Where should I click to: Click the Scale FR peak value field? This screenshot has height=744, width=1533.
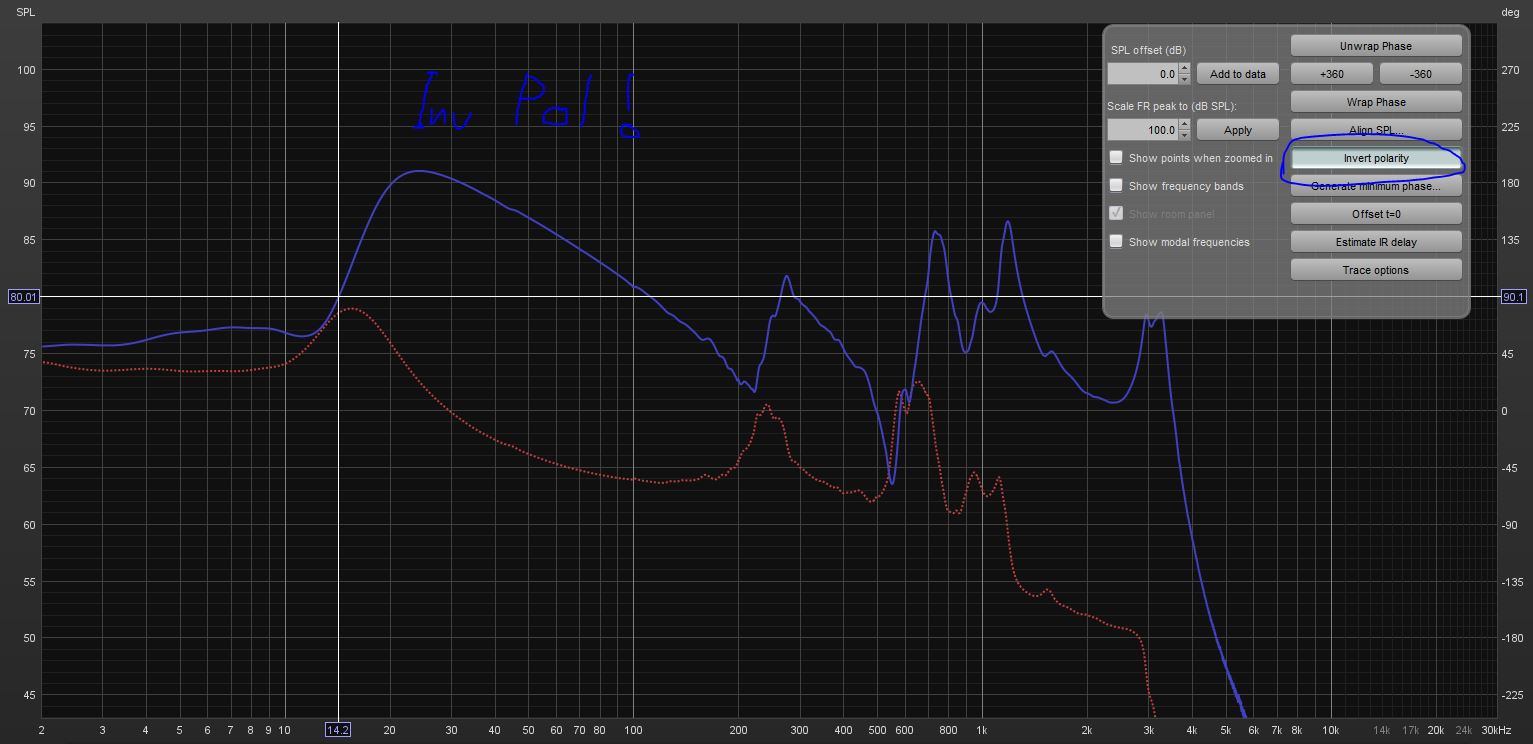point(1143,130)
